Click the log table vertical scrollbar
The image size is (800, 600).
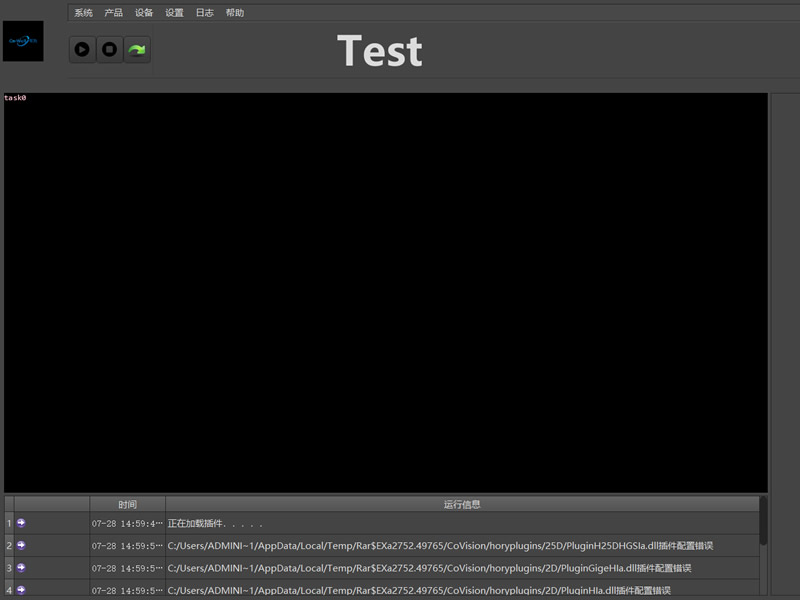pyautogui.click(x=764, y=521)
